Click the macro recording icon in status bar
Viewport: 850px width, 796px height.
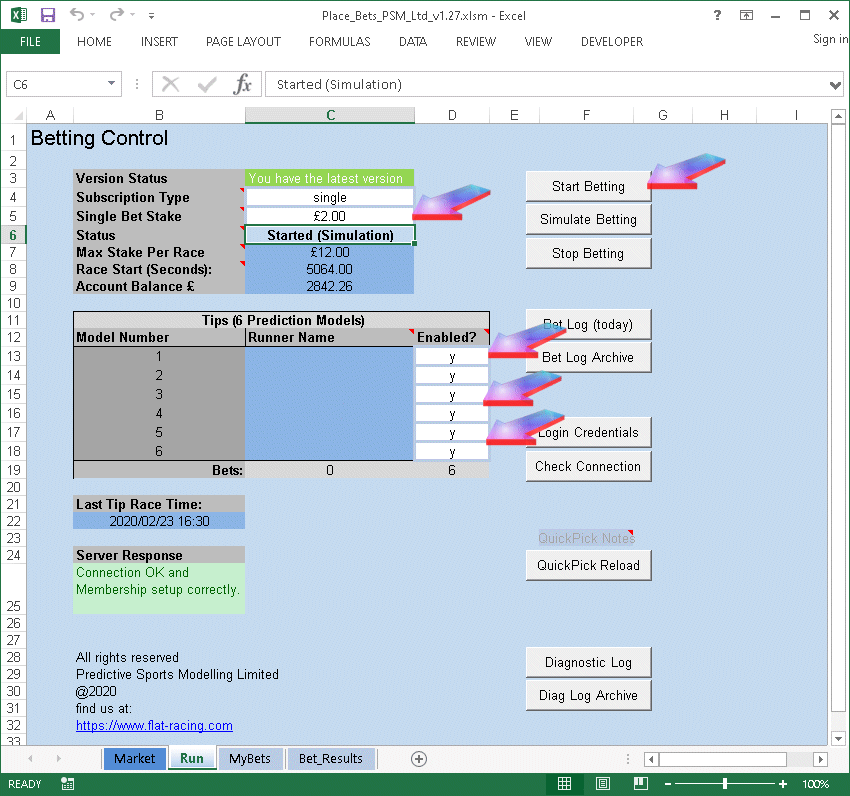[67, 784]
